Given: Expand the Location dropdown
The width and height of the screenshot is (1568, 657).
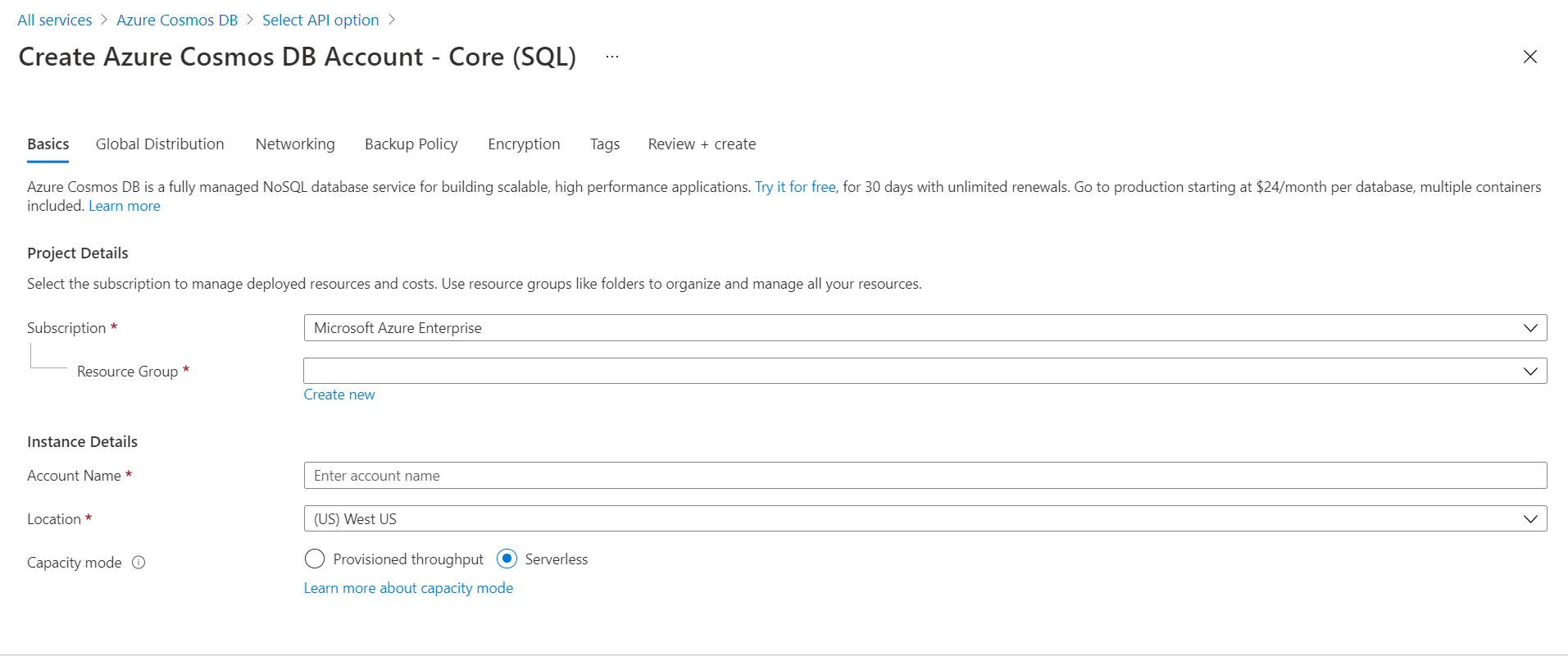Looking at the screenshot, I should (925, 519).
